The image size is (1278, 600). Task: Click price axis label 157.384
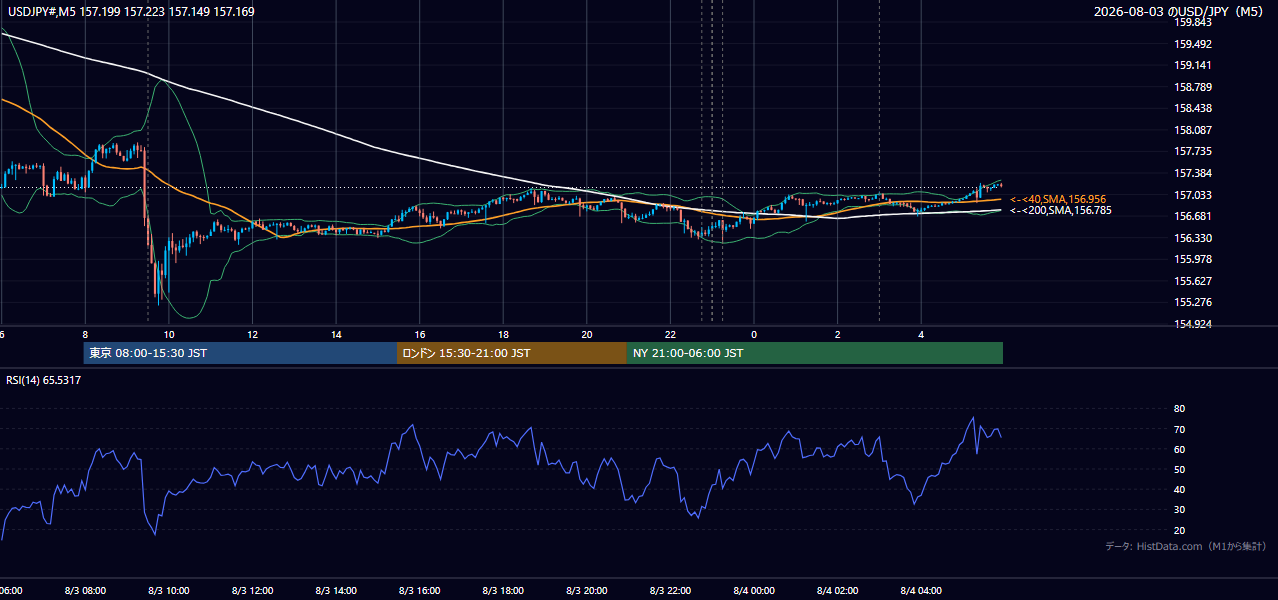[1194, 173]
